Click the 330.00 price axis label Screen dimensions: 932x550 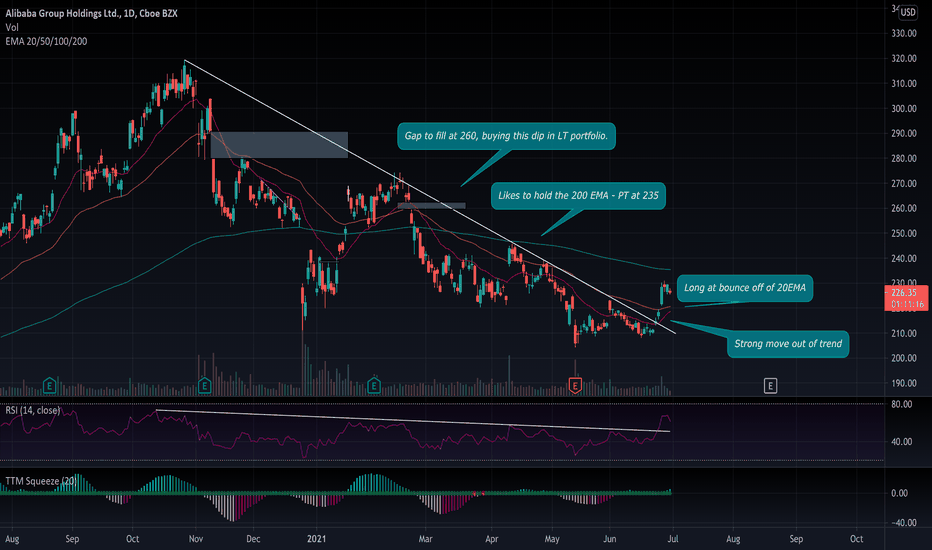pyautogui.click(x=903, y=34)
